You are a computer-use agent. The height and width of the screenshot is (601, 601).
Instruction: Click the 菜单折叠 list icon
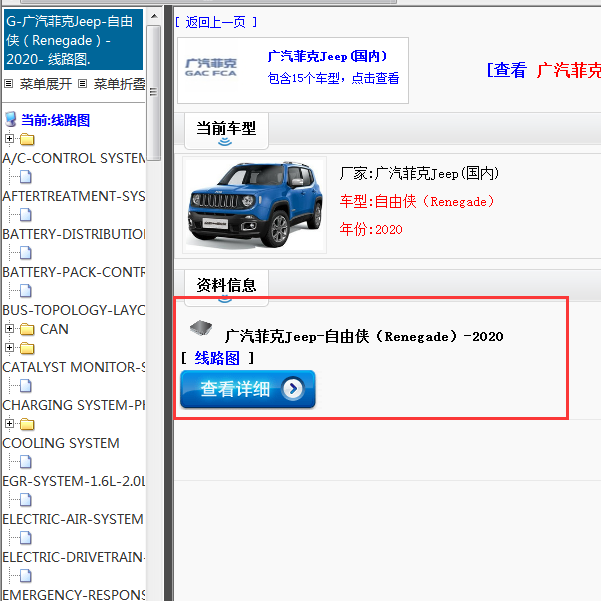[x=82, y=84]
